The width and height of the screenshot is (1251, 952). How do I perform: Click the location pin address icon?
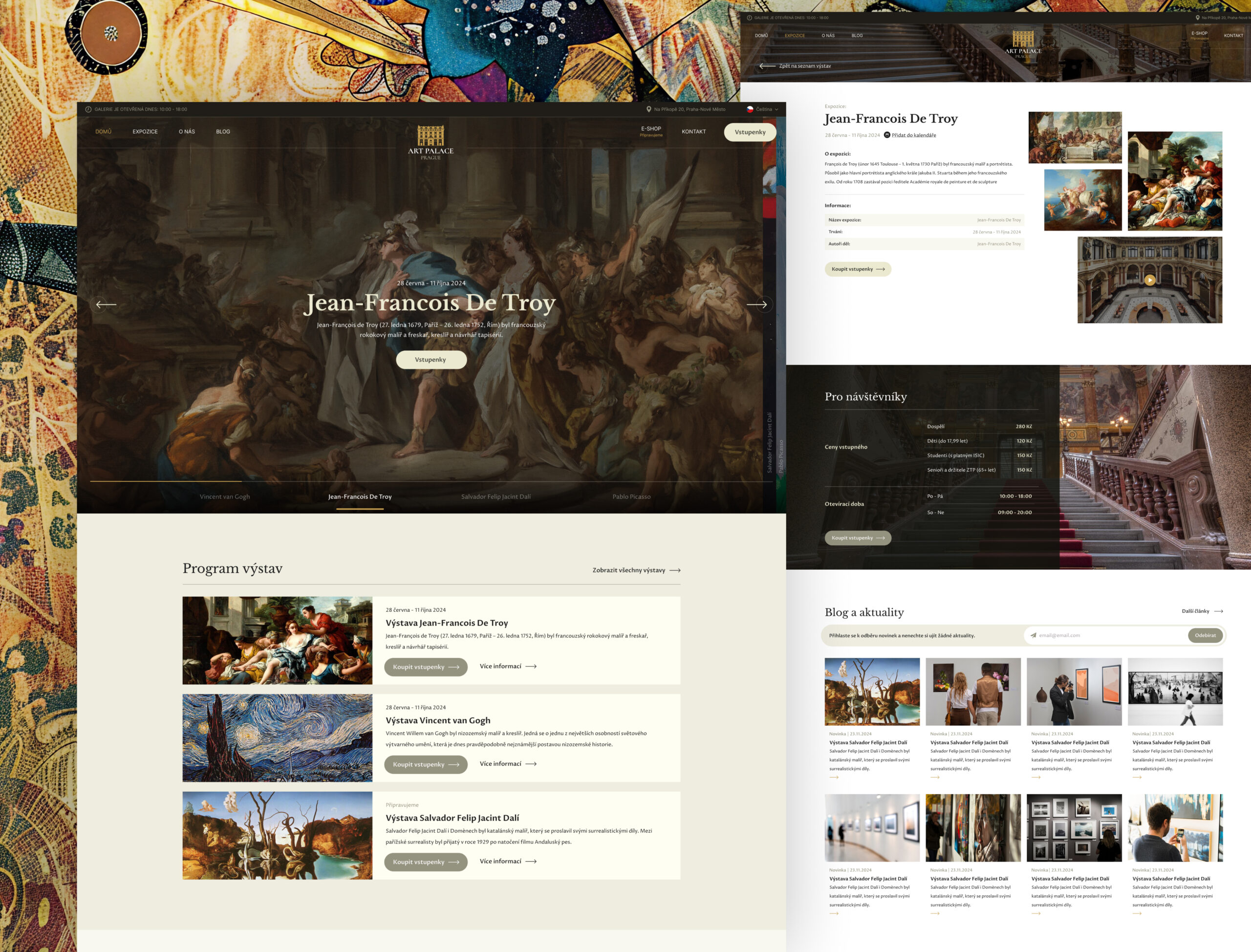click(x=649, y=109)
